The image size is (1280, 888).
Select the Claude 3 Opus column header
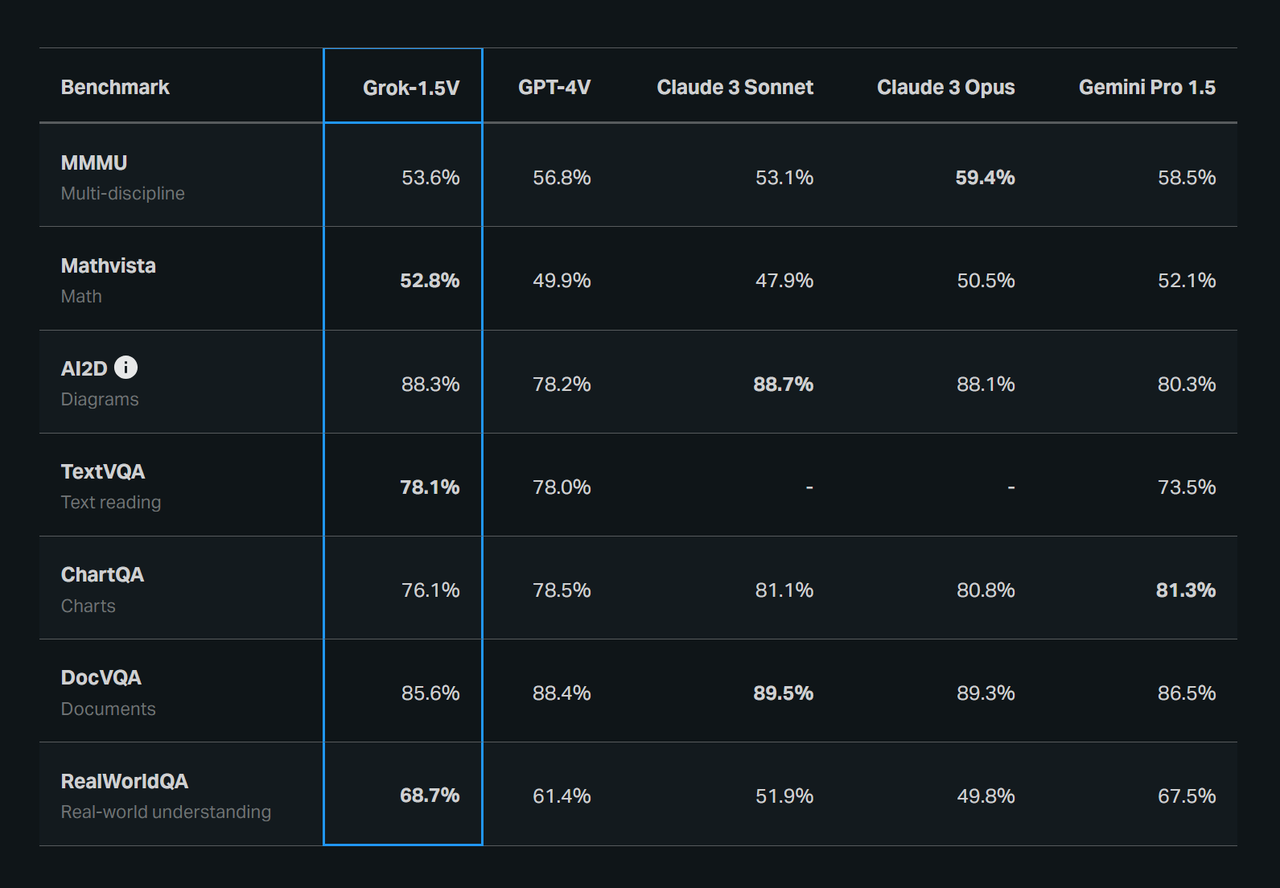coord(946,87)
